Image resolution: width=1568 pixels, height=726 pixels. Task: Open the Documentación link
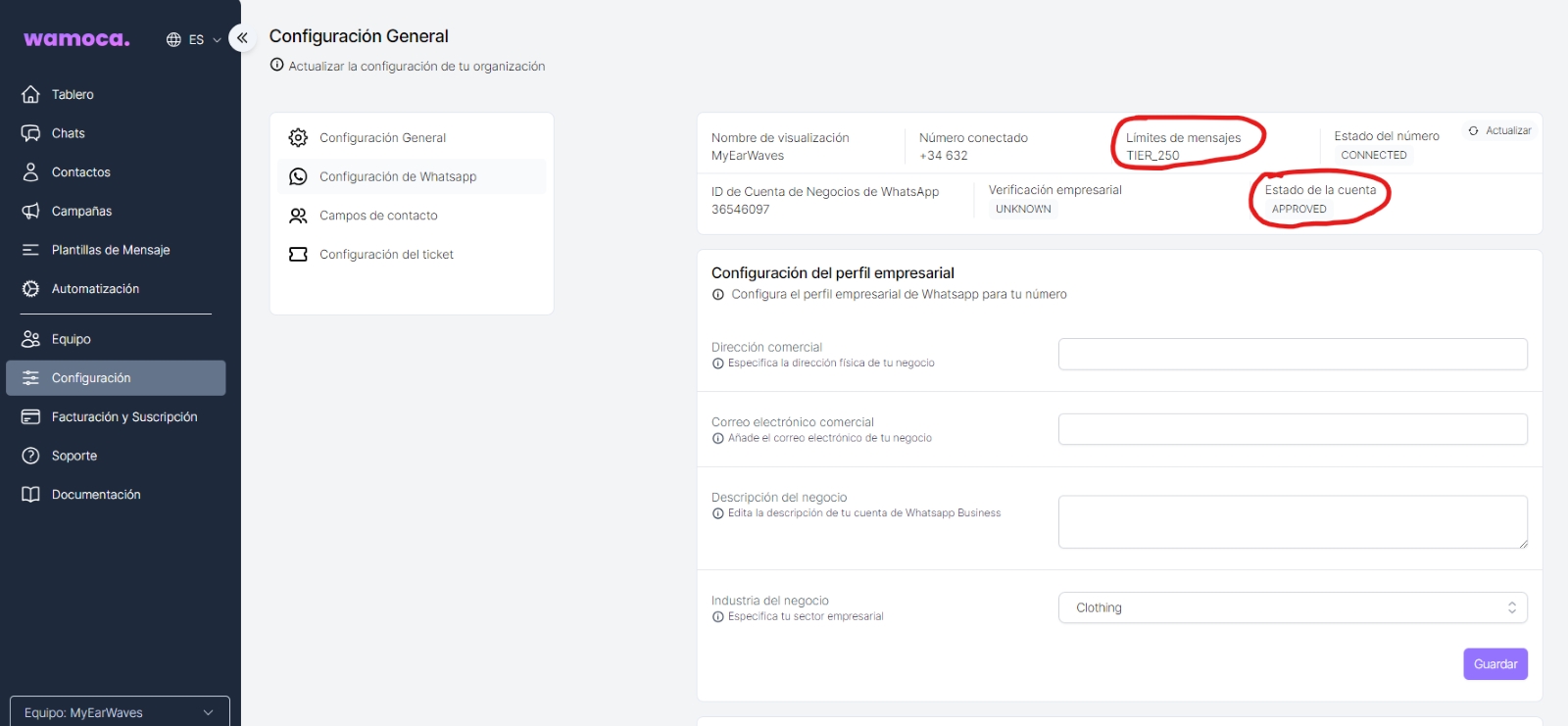click(x=96, y=495)
